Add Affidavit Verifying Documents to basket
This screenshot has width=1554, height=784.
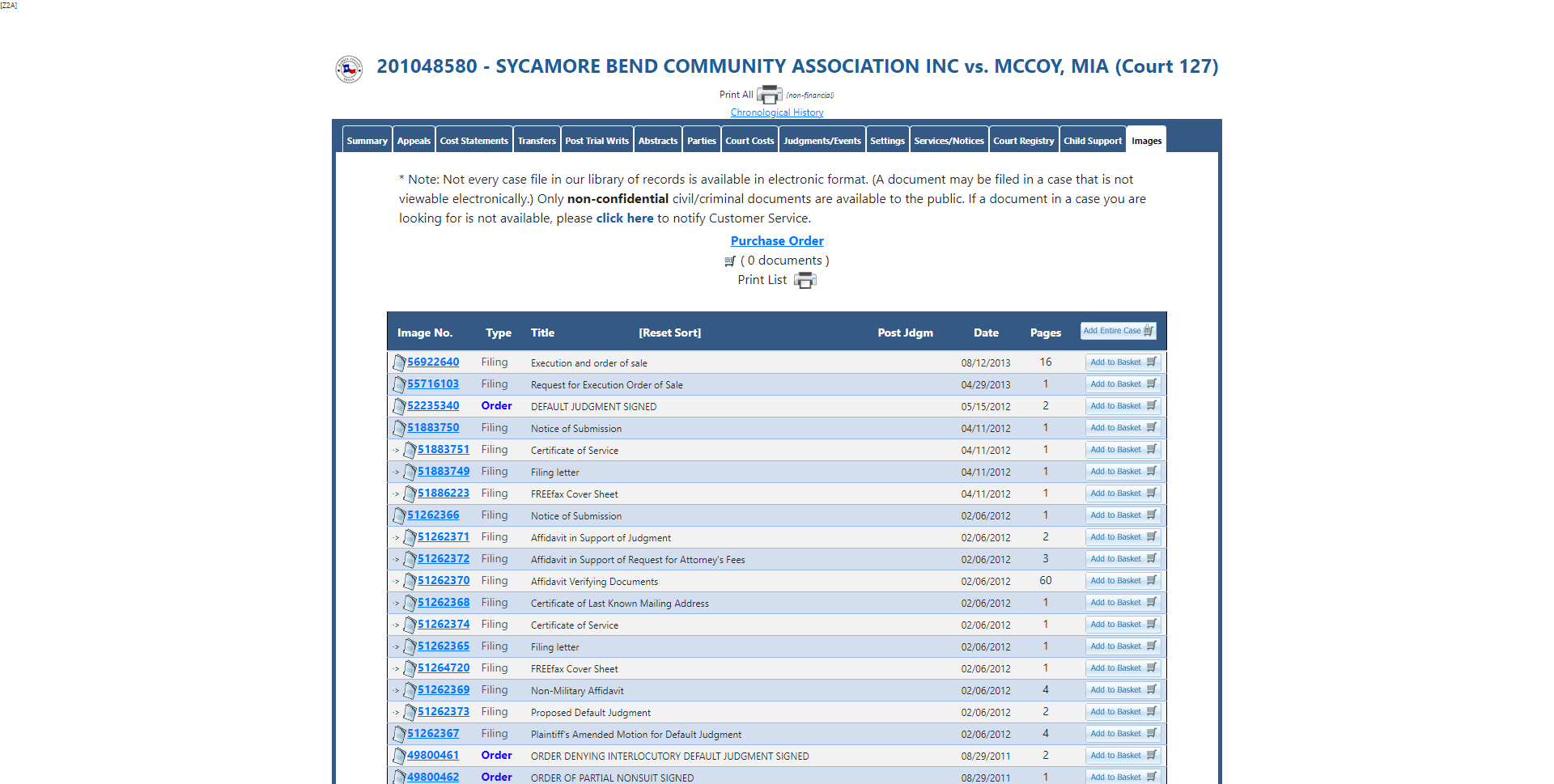point(1123,581)
